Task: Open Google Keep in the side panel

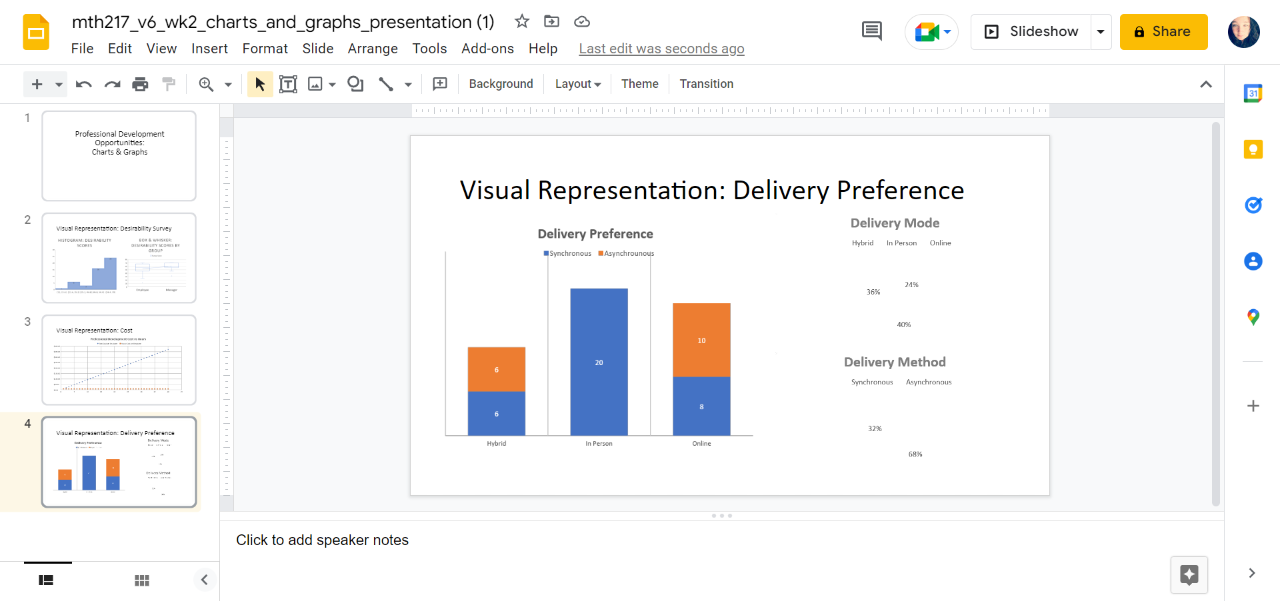Action: coord(1253,149)
